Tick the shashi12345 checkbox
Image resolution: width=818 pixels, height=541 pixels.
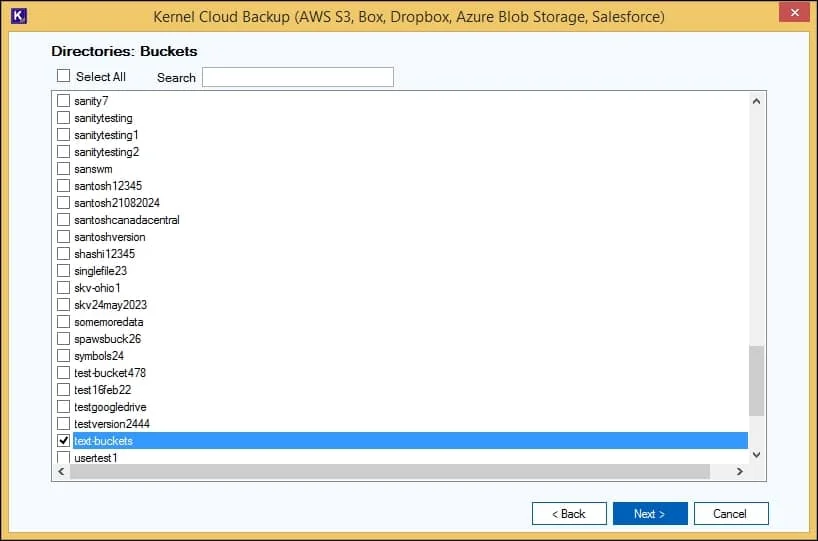[64, 254]
